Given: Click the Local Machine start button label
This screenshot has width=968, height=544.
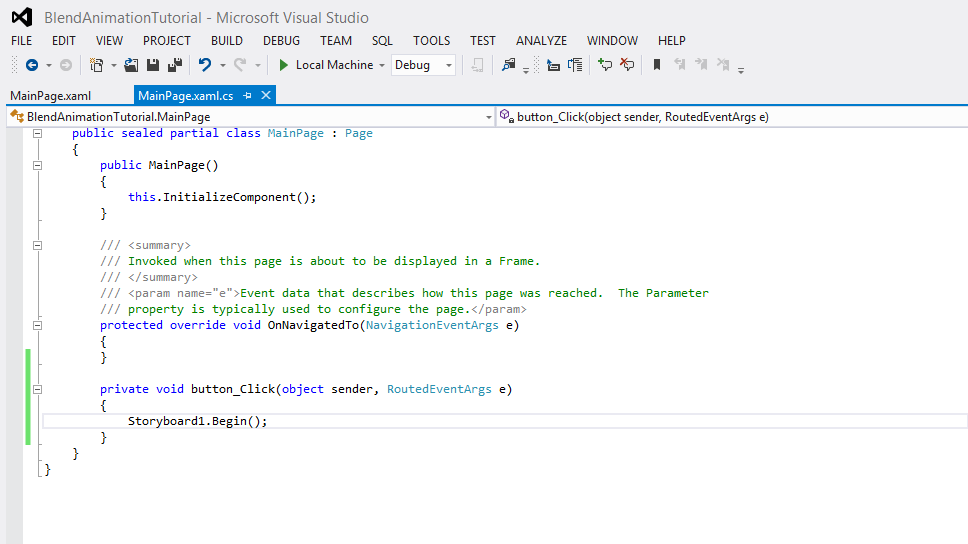Looking at the screenshot, I should [335, 65].
